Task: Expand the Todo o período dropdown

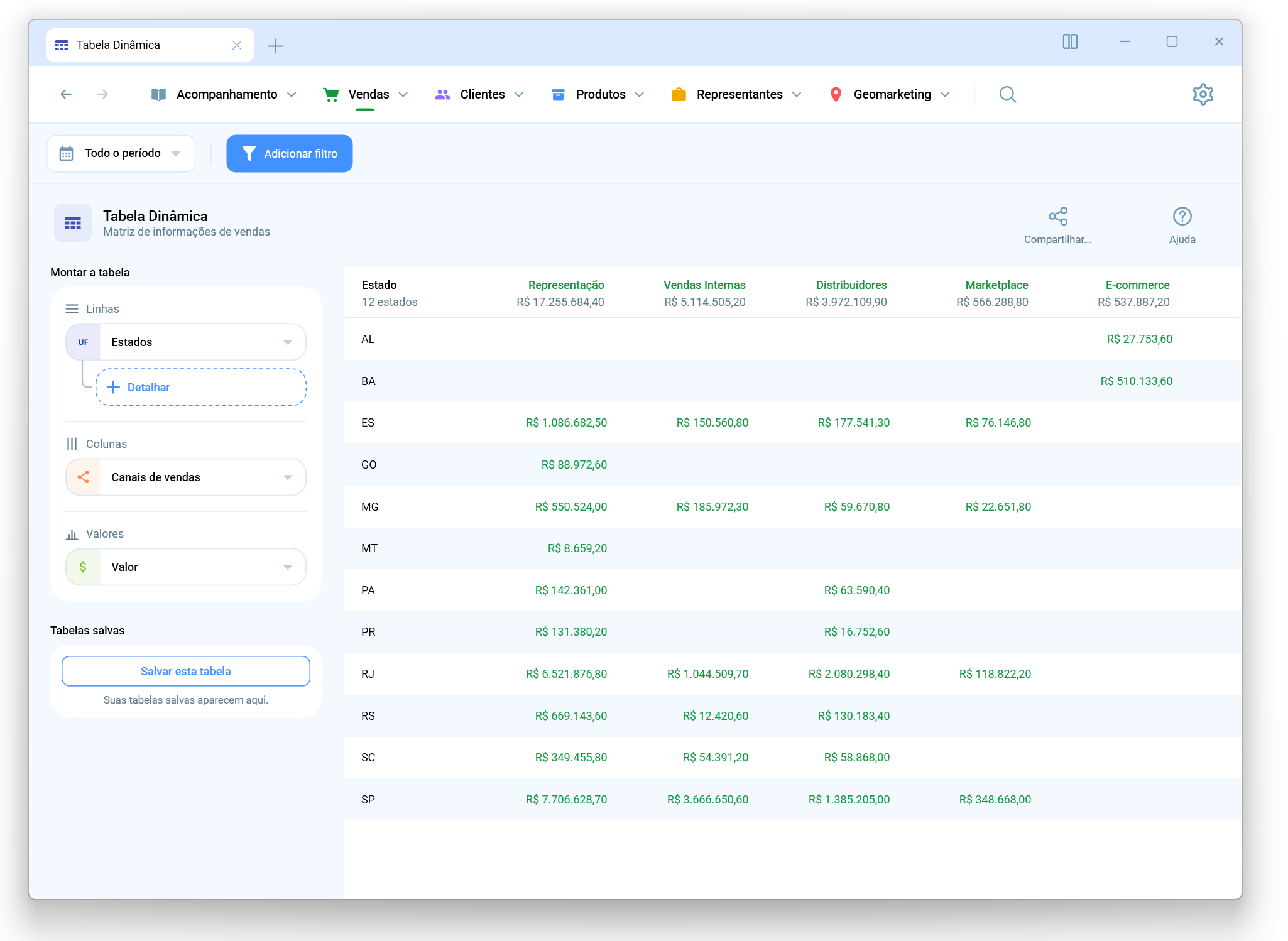Action: 121,153
